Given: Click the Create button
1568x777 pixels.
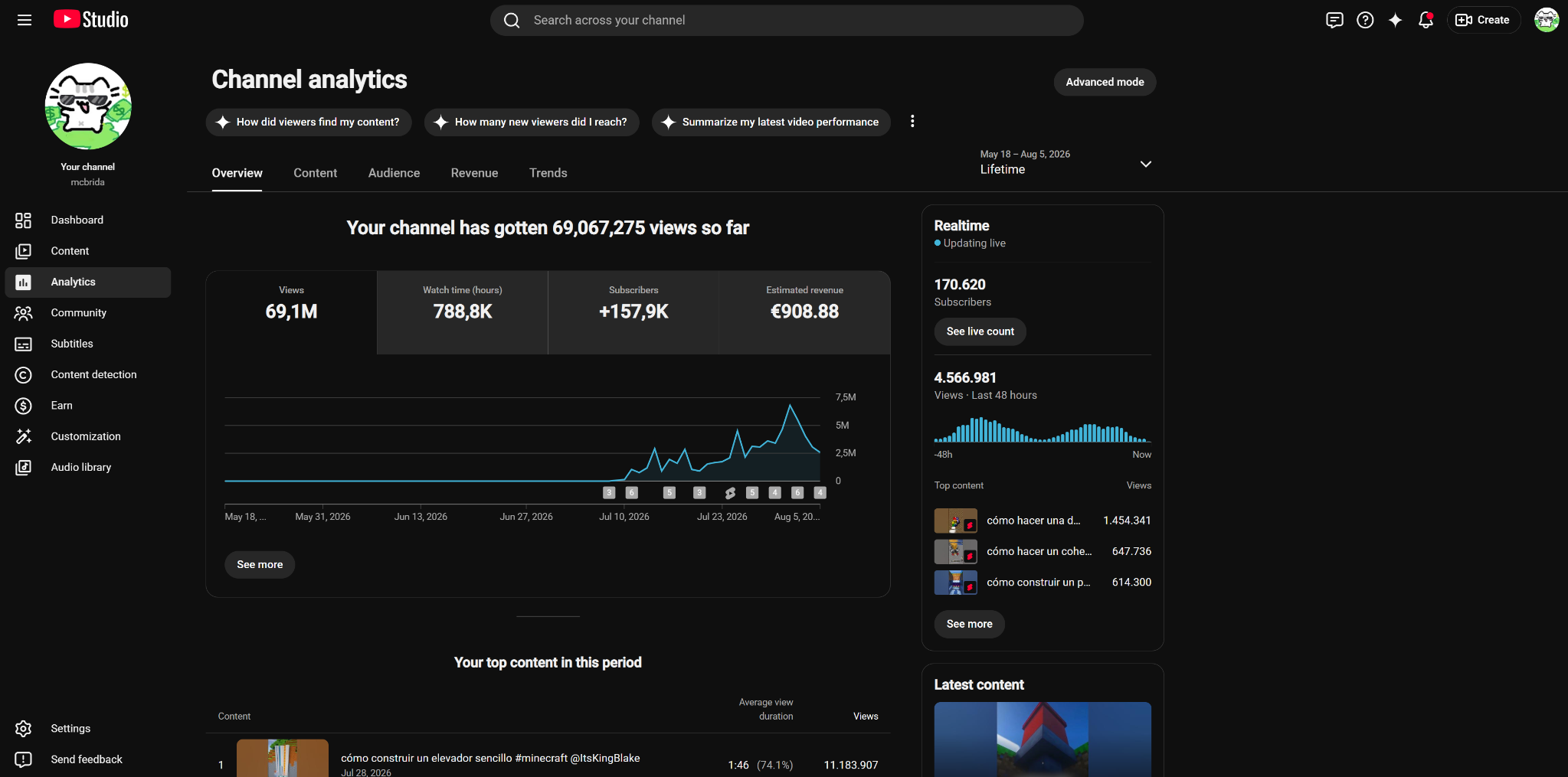Looking at the screenshot, I should 1484,20.
